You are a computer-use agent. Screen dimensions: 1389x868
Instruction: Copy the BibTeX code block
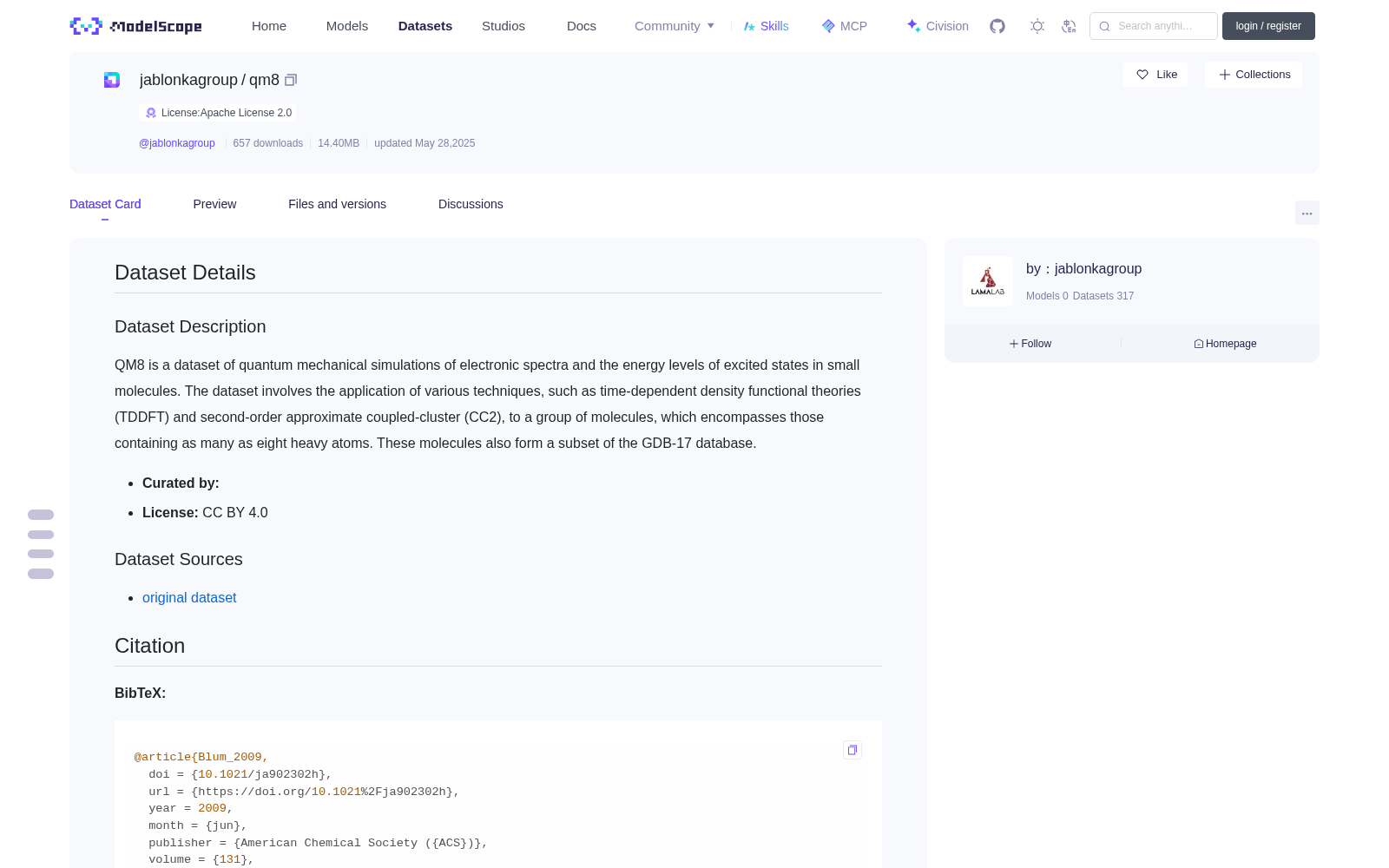click(x=852, y=750)
